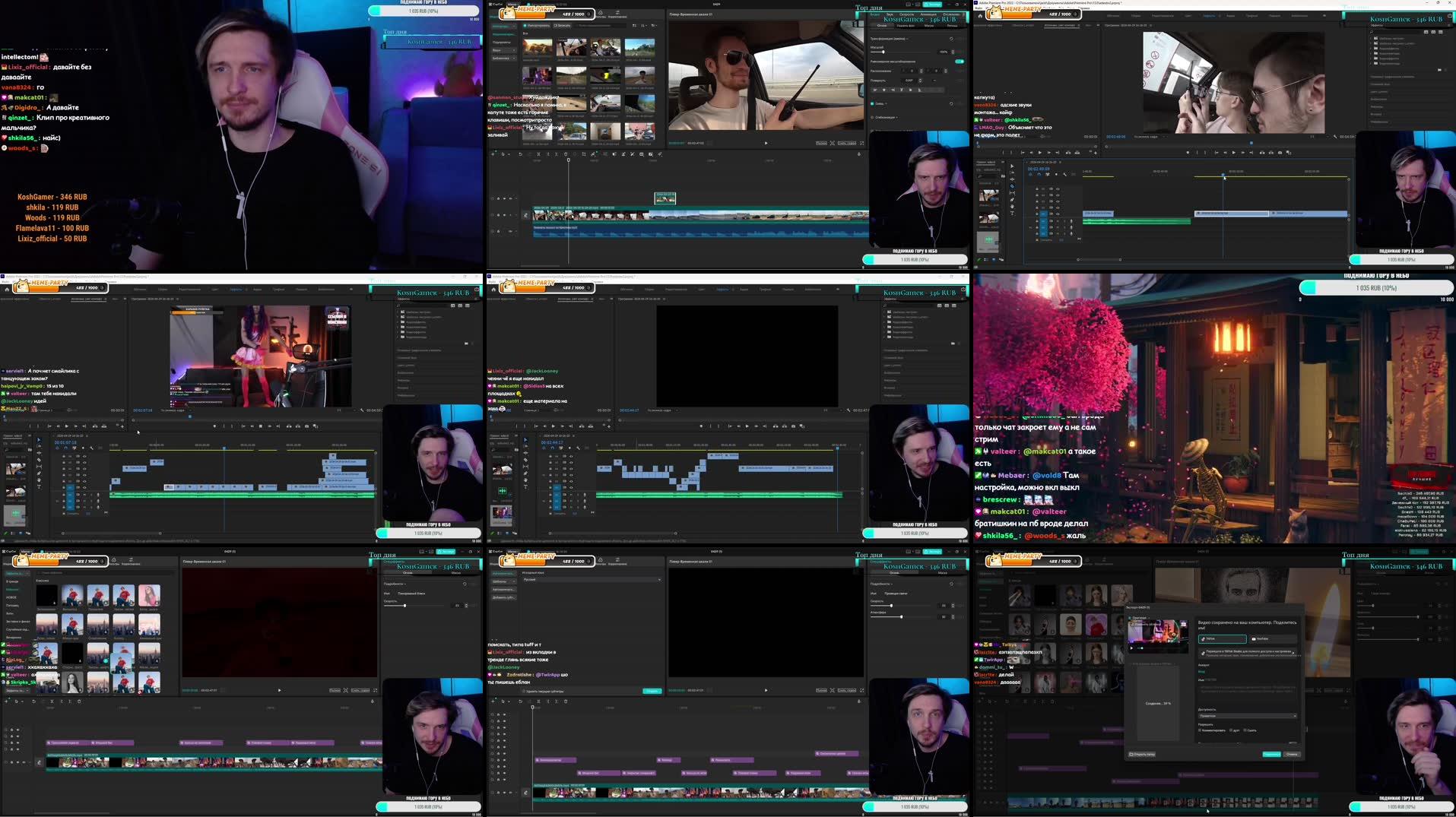Click Отмена button in the export dialog
The width and height of the screenshot is (1456, 817).
pyautogui.click(x=1292, y=755)
